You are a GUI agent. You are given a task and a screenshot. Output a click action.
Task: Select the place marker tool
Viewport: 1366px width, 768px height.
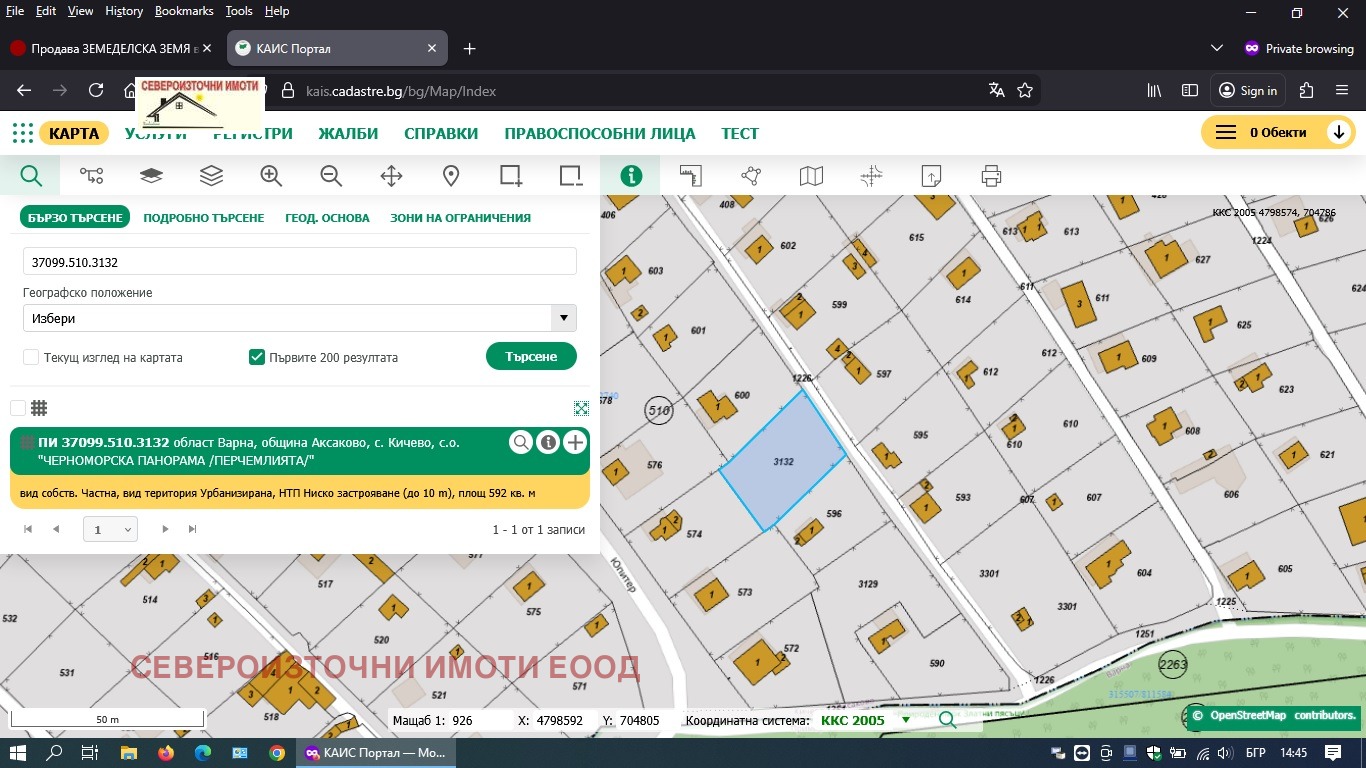[451, 175]
